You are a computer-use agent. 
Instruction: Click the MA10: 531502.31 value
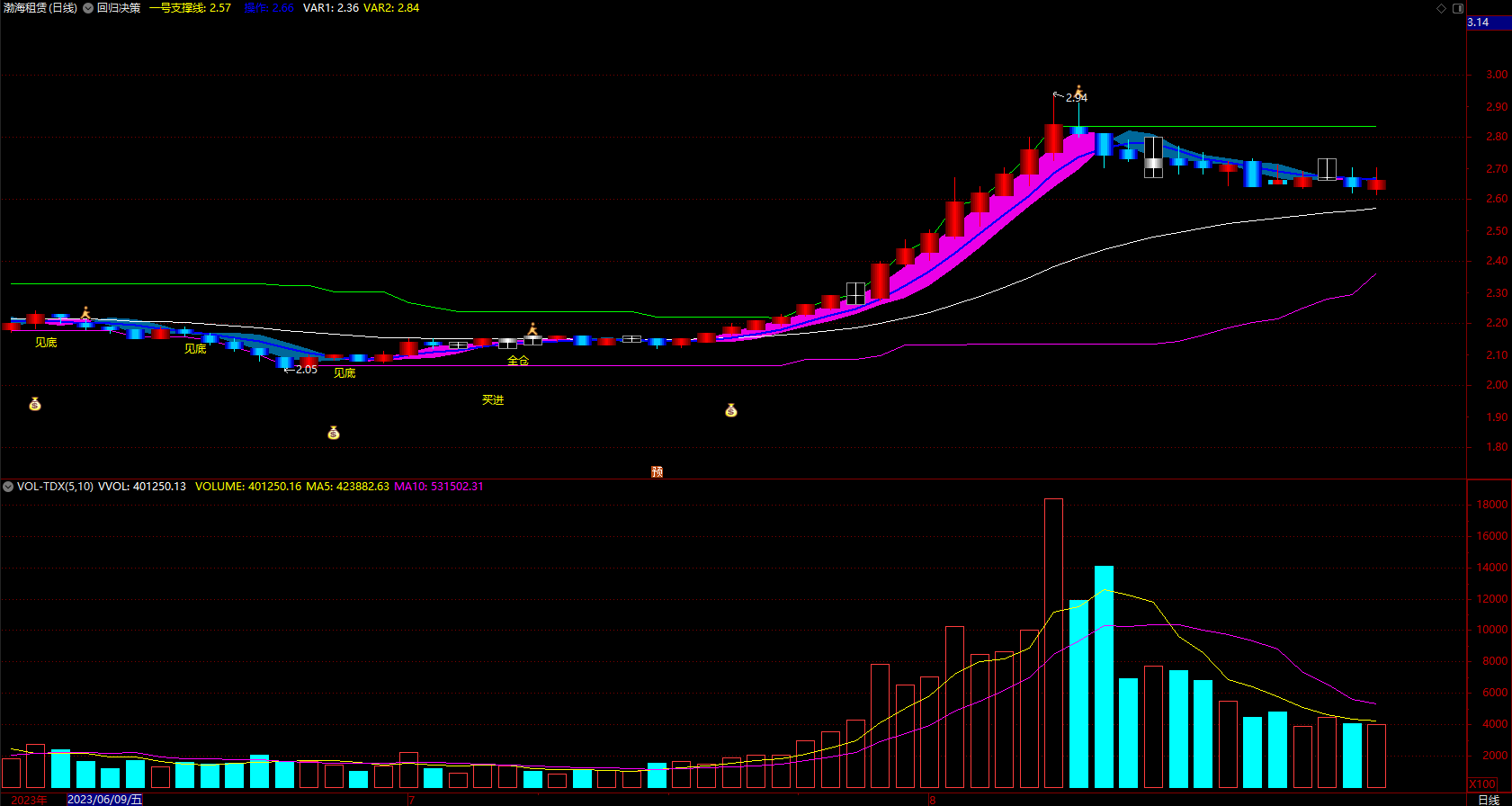tap(439, 487)
